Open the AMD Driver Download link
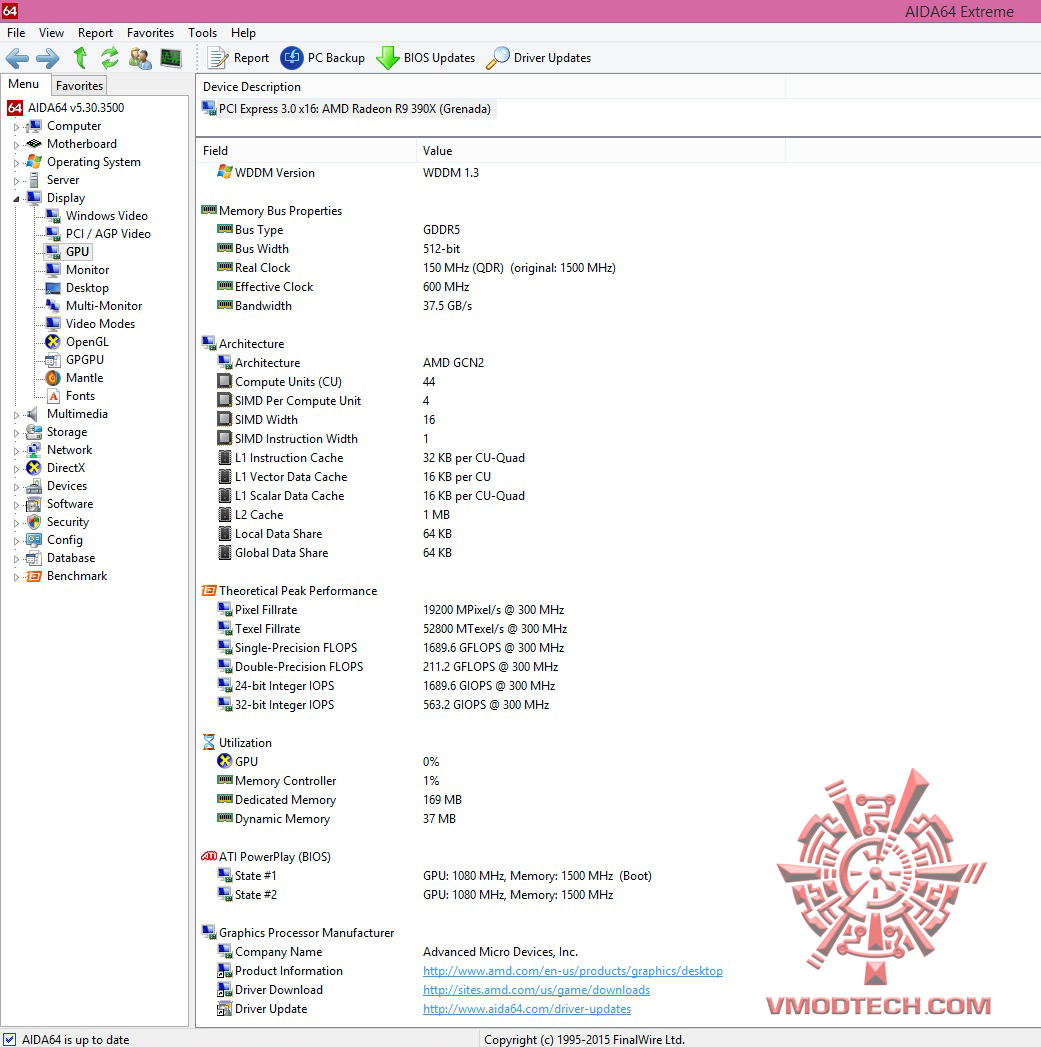Screen dimensions: 1041x1047 pos(536,990)
